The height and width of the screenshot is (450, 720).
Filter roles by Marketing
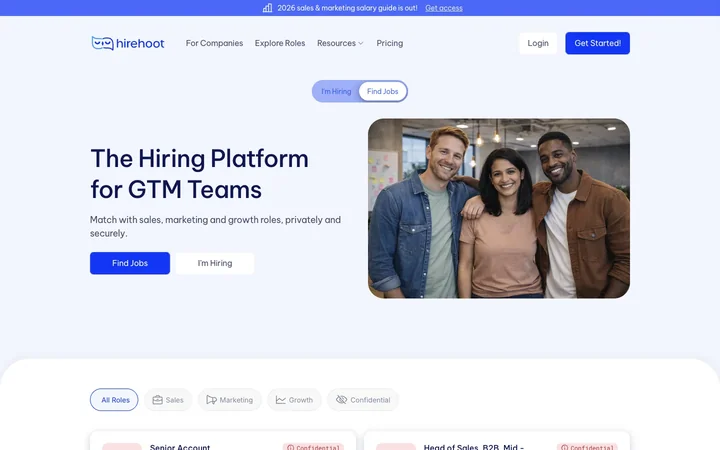tap(230, 400)
